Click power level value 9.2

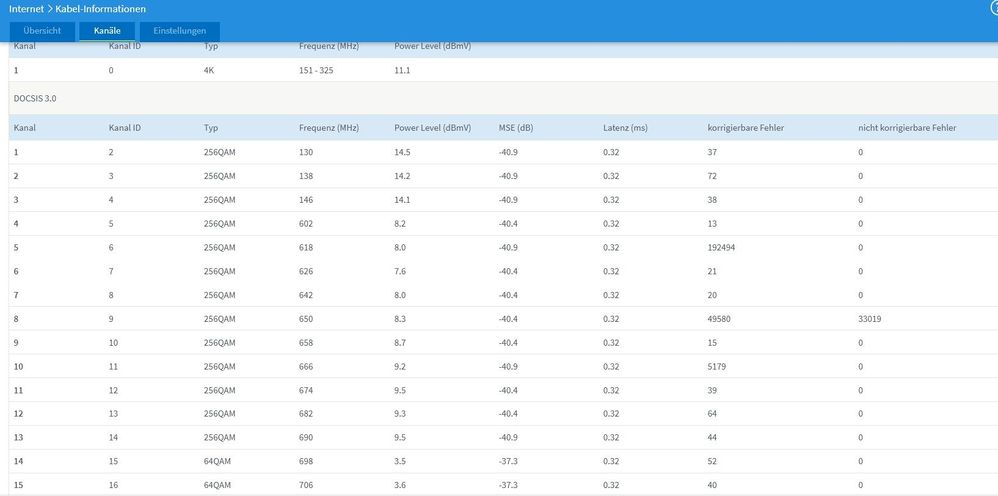click(400, 367)
